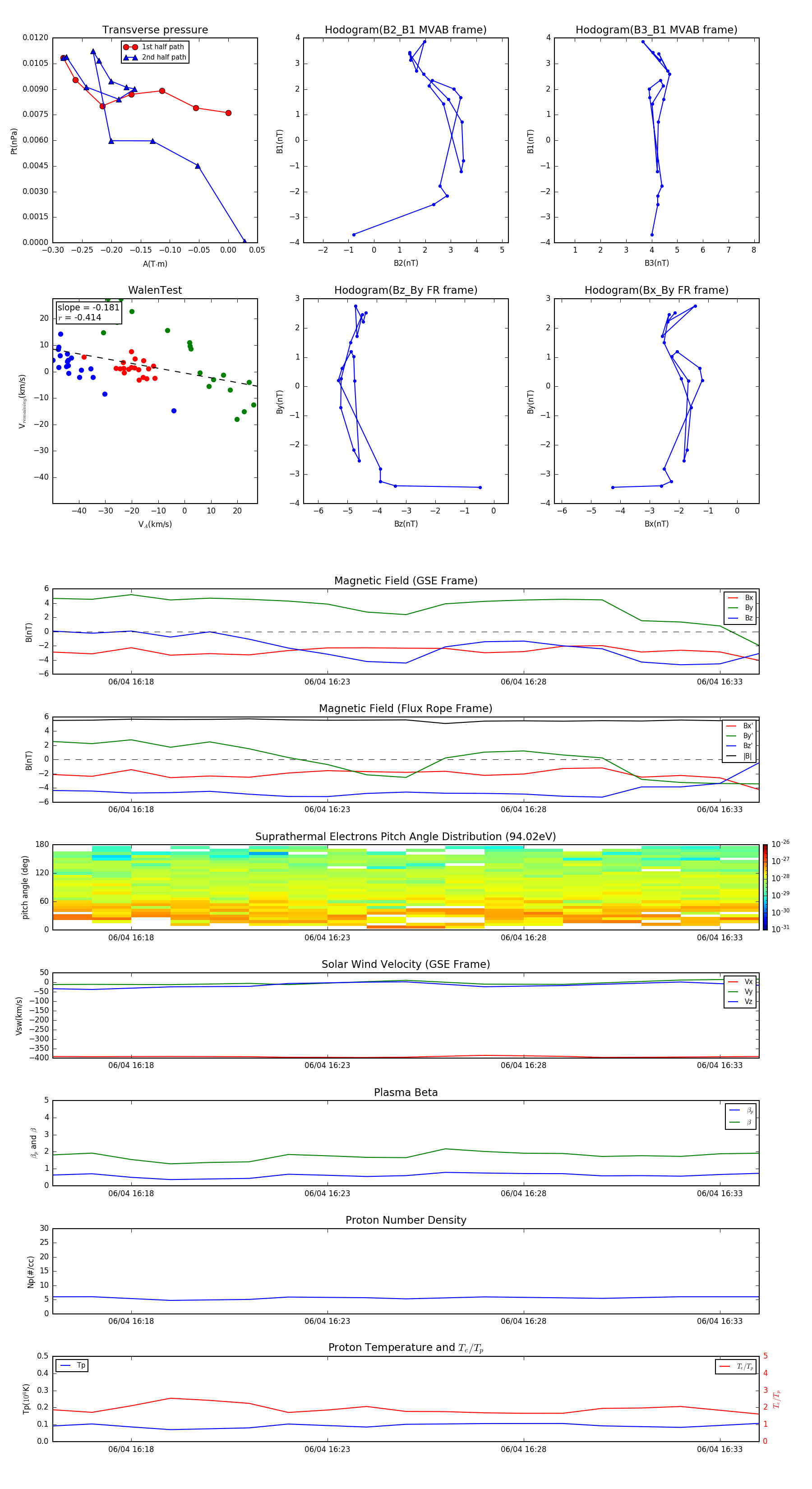
Task: Click the 'slope = -0.181' annotation
Action: pos(88,308)
